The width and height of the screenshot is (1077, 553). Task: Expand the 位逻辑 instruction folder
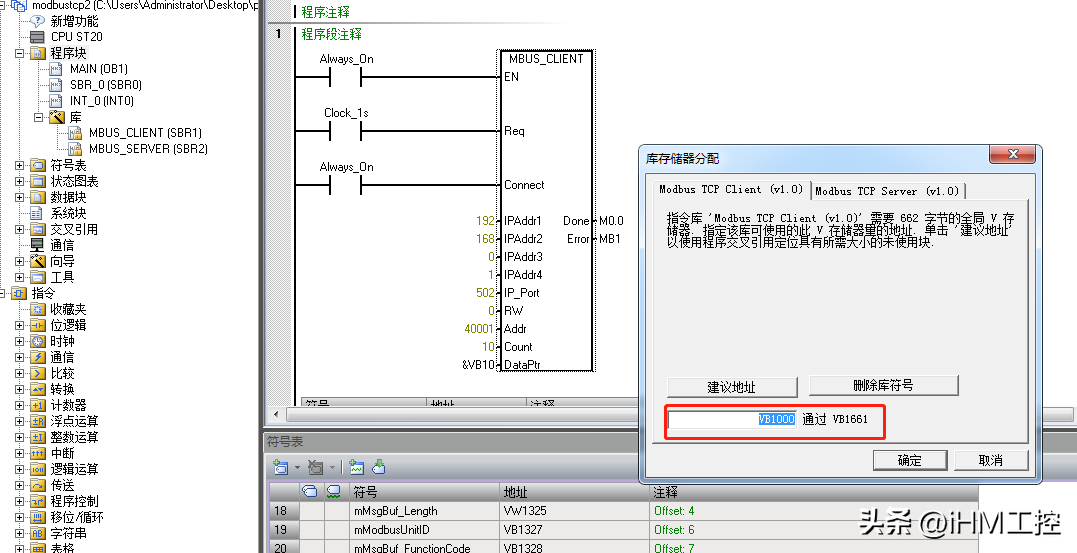click(x=20, y=325)
